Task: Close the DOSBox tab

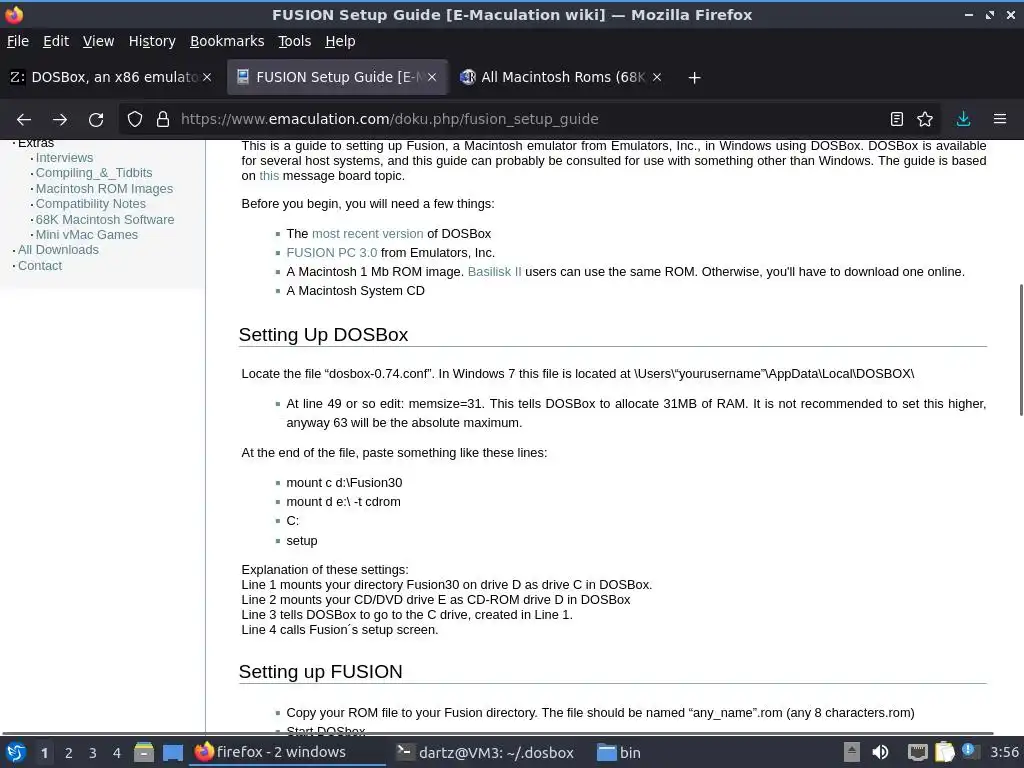Action: pos(207,77)
